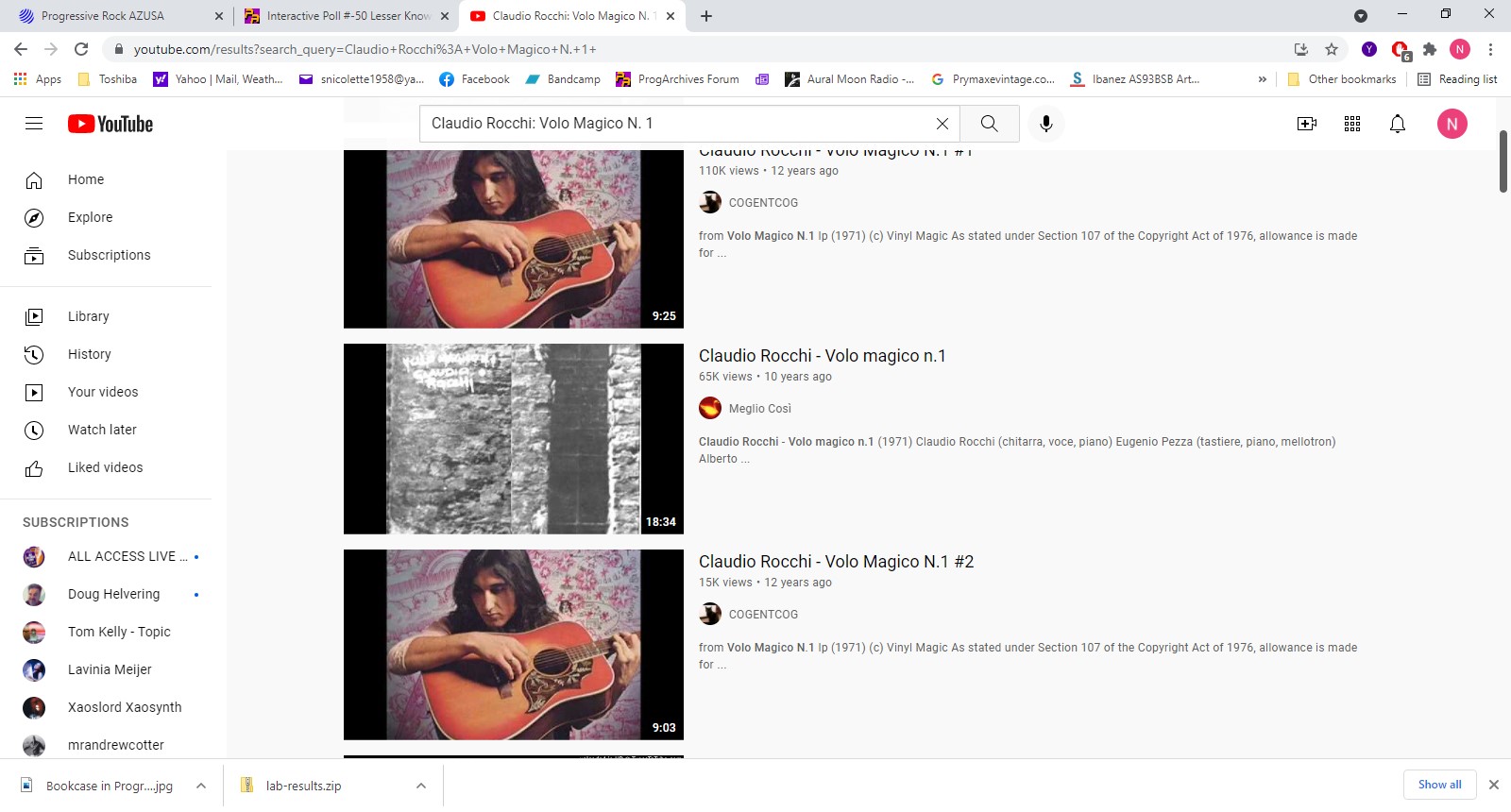1511x812 pixels.
Task: Expand options for Bookcase in Progr jpg download
Action: tap(201, 786)
